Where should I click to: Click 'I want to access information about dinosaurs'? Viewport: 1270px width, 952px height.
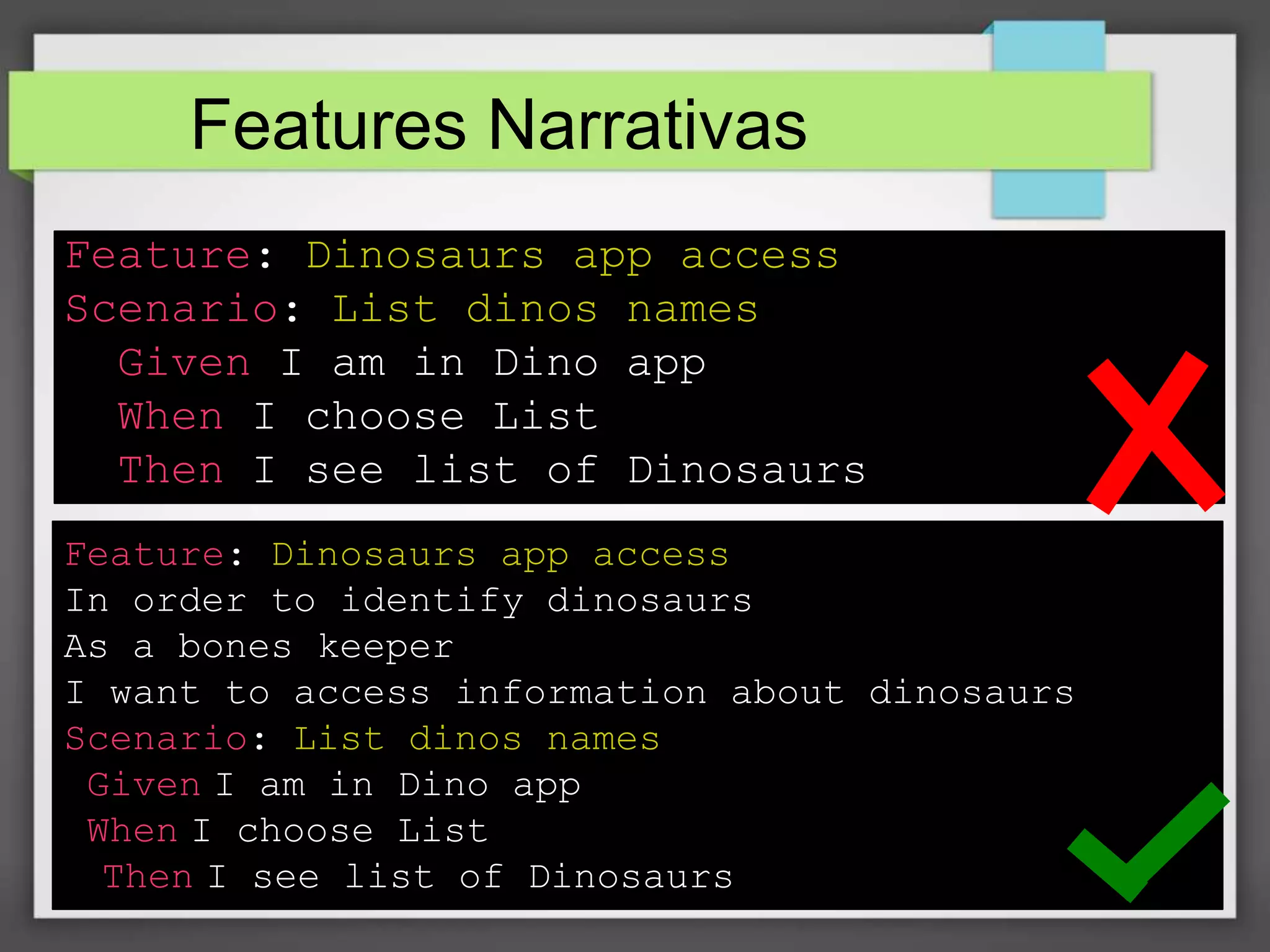point(569,692)
